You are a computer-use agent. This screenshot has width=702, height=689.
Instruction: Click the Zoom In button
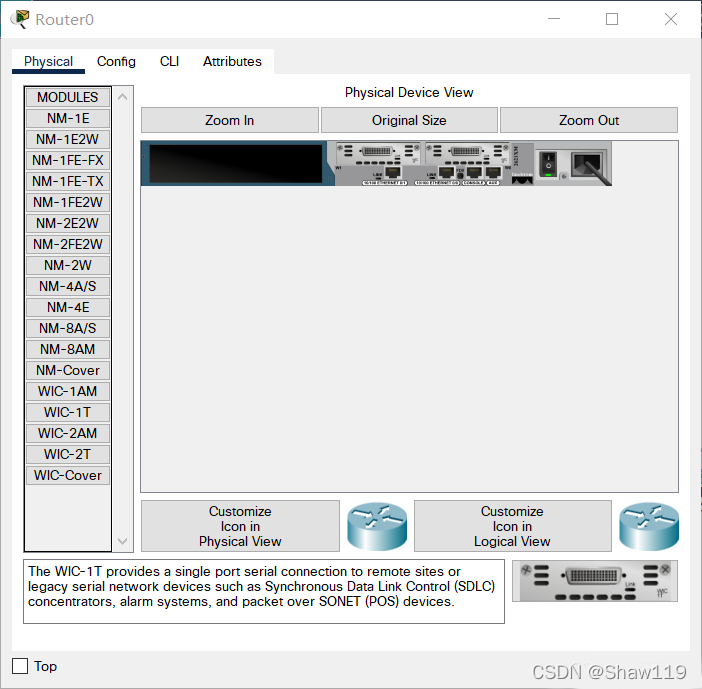230,120
